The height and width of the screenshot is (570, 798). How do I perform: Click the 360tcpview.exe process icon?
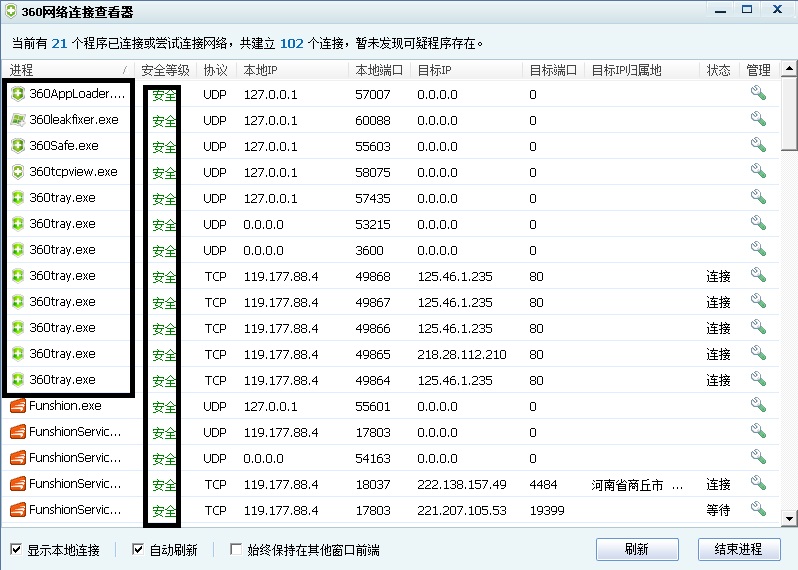(x=18, y=172)
